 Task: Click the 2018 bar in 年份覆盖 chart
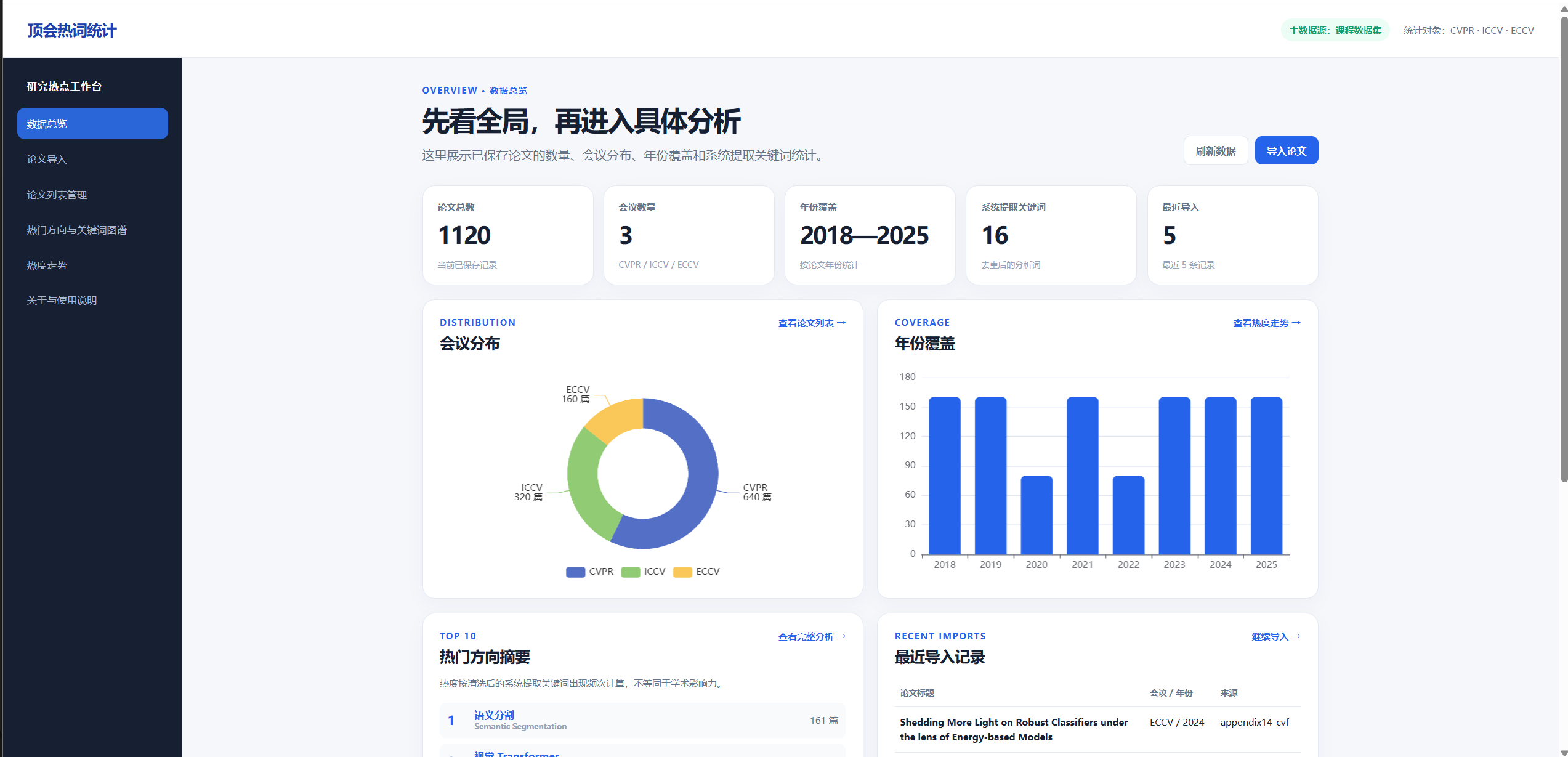click(x=944, y=476)
